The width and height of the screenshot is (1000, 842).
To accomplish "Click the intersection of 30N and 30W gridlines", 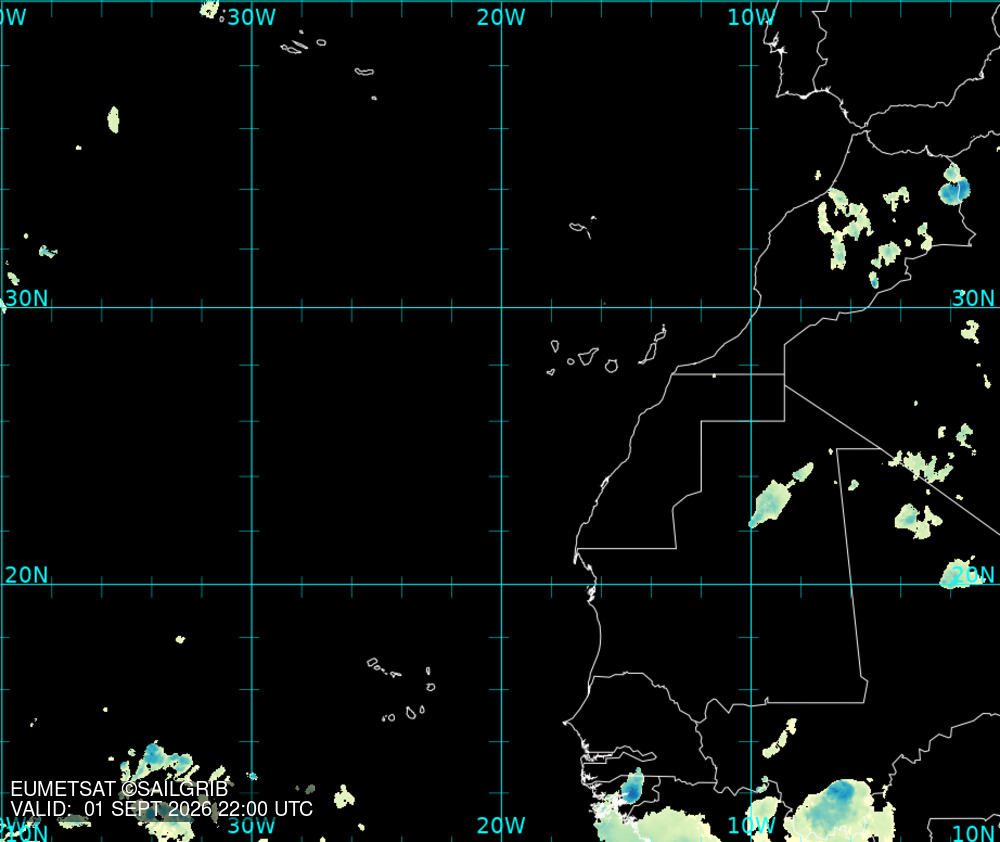I will [x=252, y=307].
